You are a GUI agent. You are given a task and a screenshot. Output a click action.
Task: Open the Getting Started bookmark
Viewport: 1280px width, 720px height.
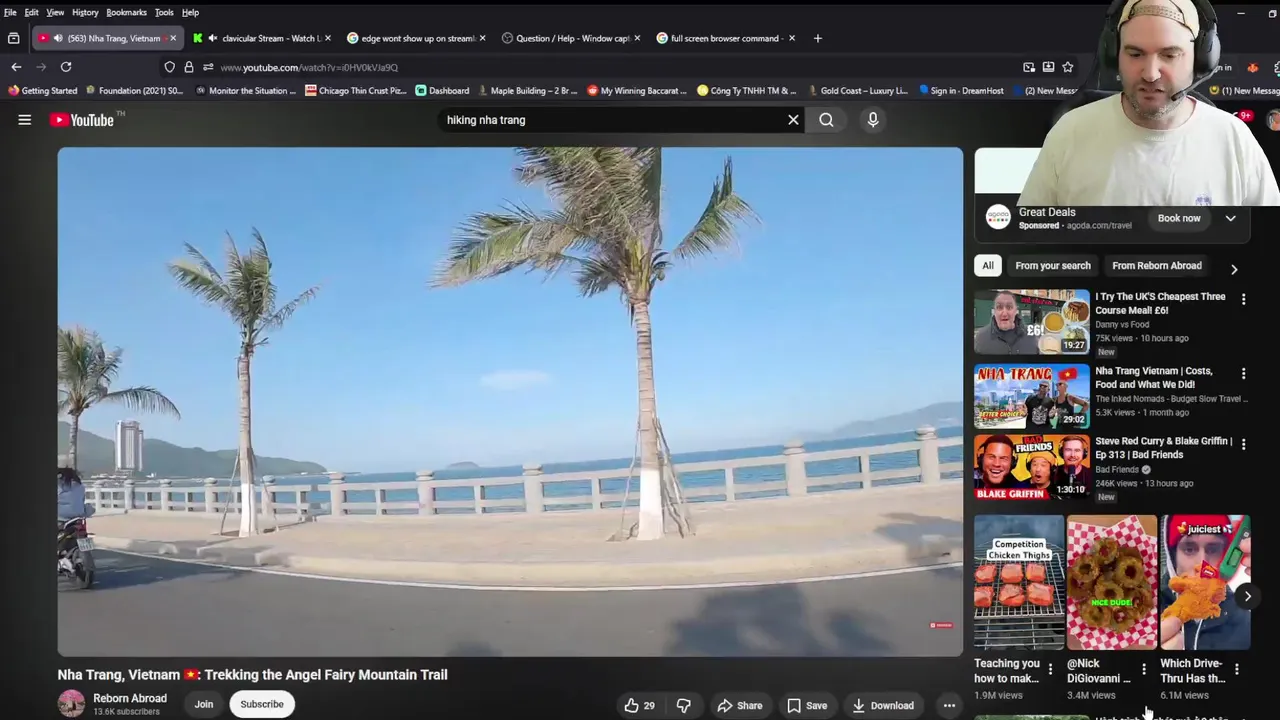[42, 90]
